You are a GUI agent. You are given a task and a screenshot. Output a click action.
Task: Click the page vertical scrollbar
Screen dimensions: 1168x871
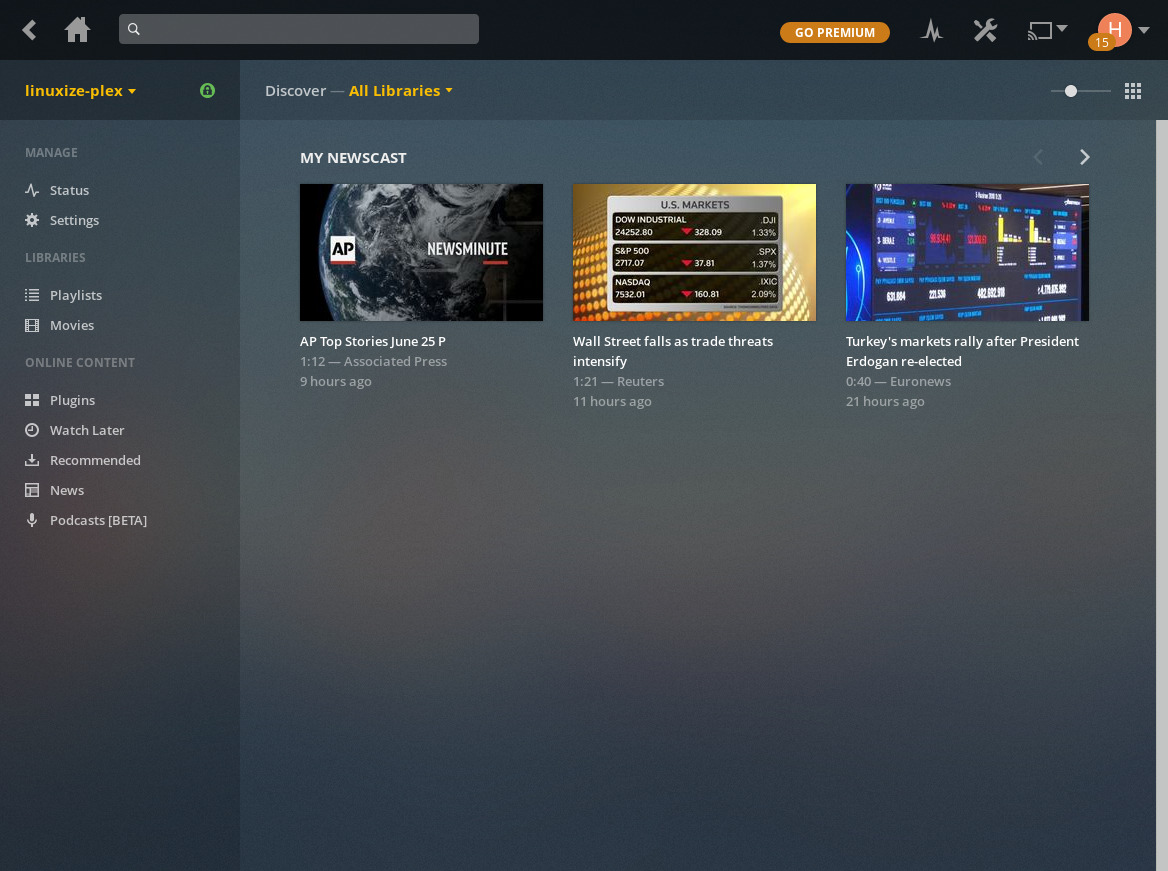[x=1161, y=495]
